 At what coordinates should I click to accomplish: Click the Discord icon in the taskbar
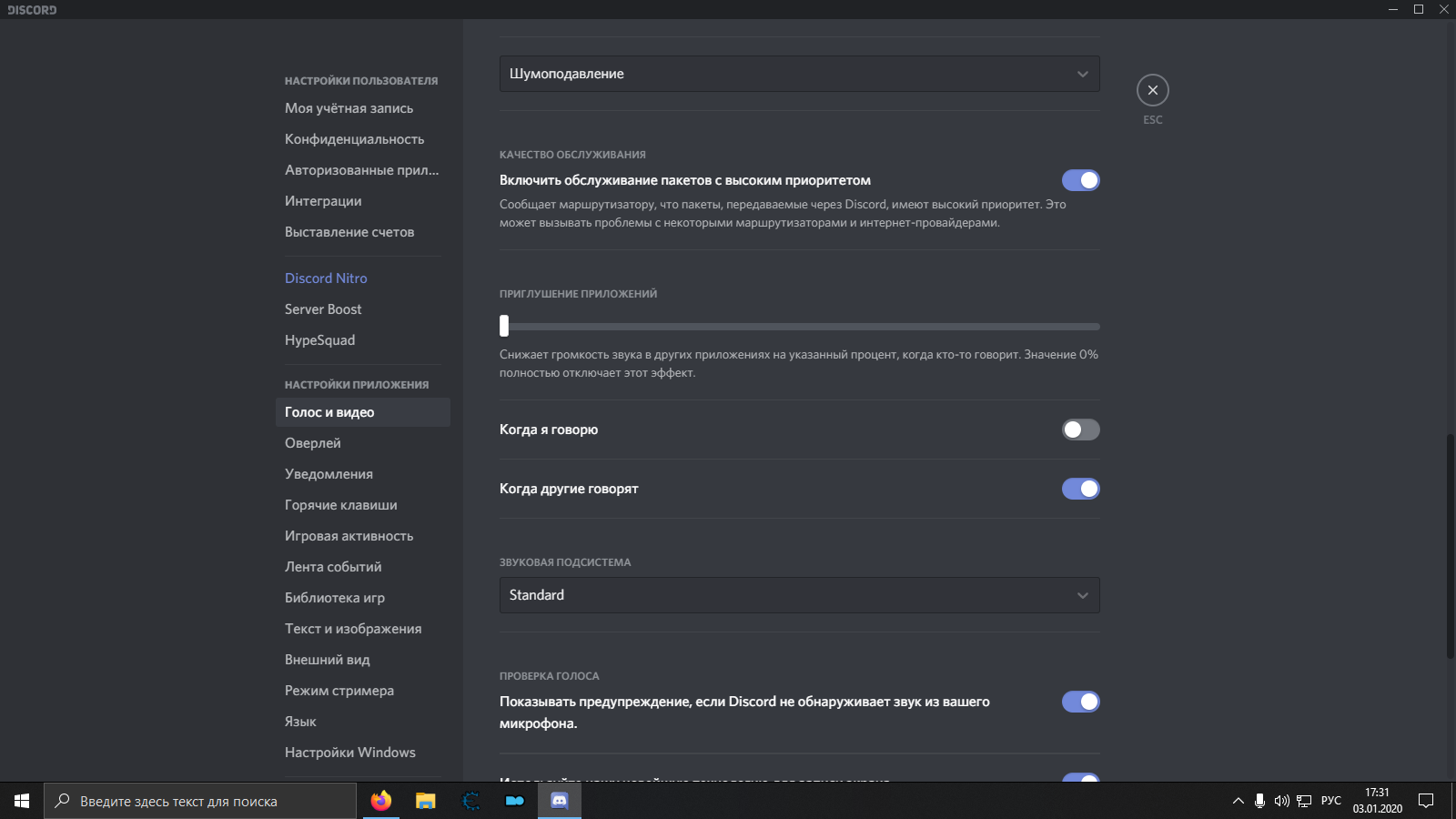click(560, 801)
